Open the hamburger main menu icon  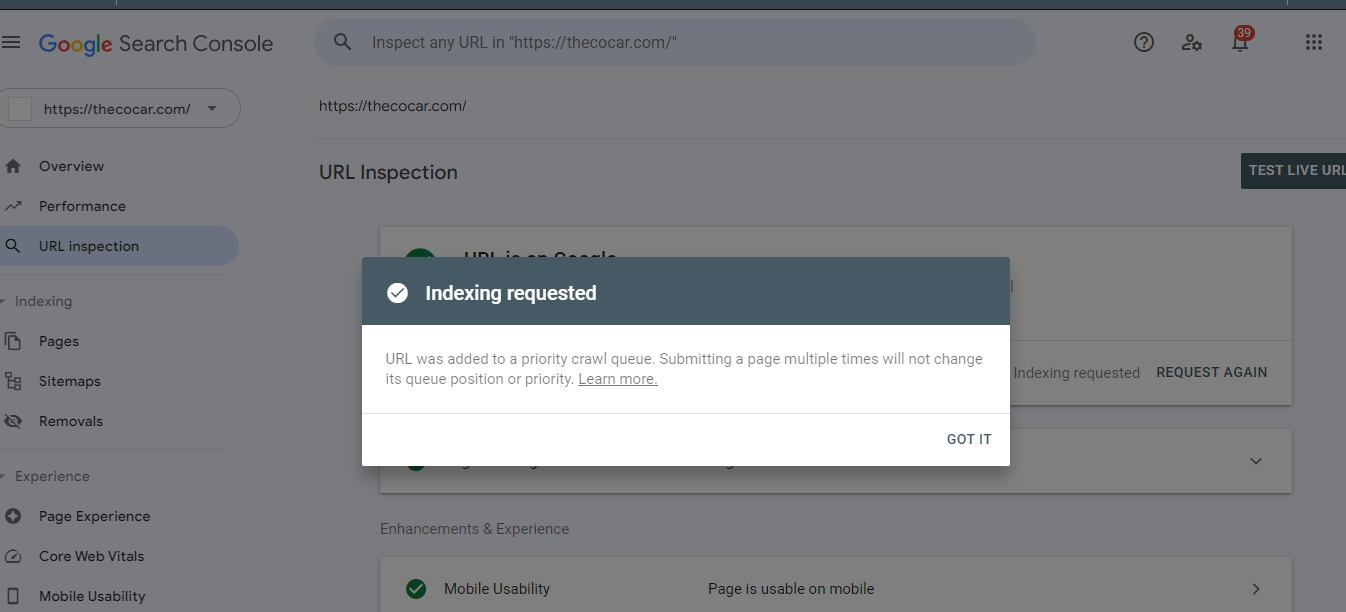coord(11,42)
